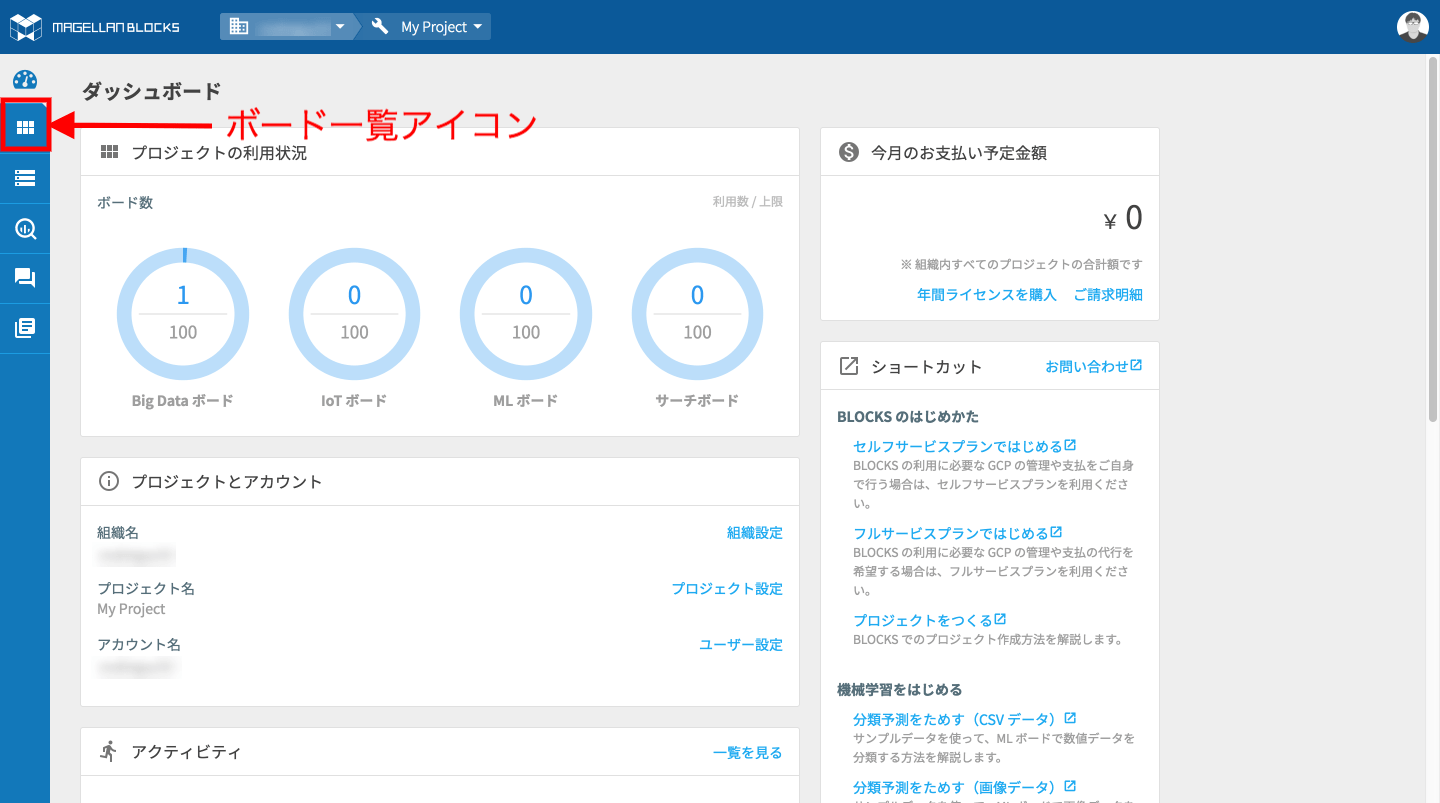The image size is (1440, 803).
Task: Click the Big Data ボード usage ring
Action: click(183, 313)
